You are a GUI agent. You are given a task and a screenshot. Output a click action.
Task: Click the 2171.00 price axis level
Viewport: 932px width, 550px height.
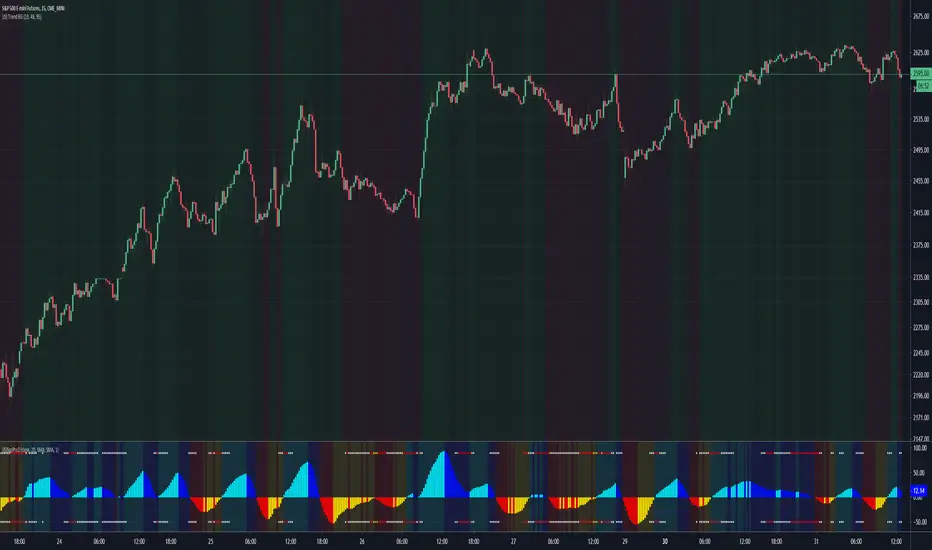[921, 418]
